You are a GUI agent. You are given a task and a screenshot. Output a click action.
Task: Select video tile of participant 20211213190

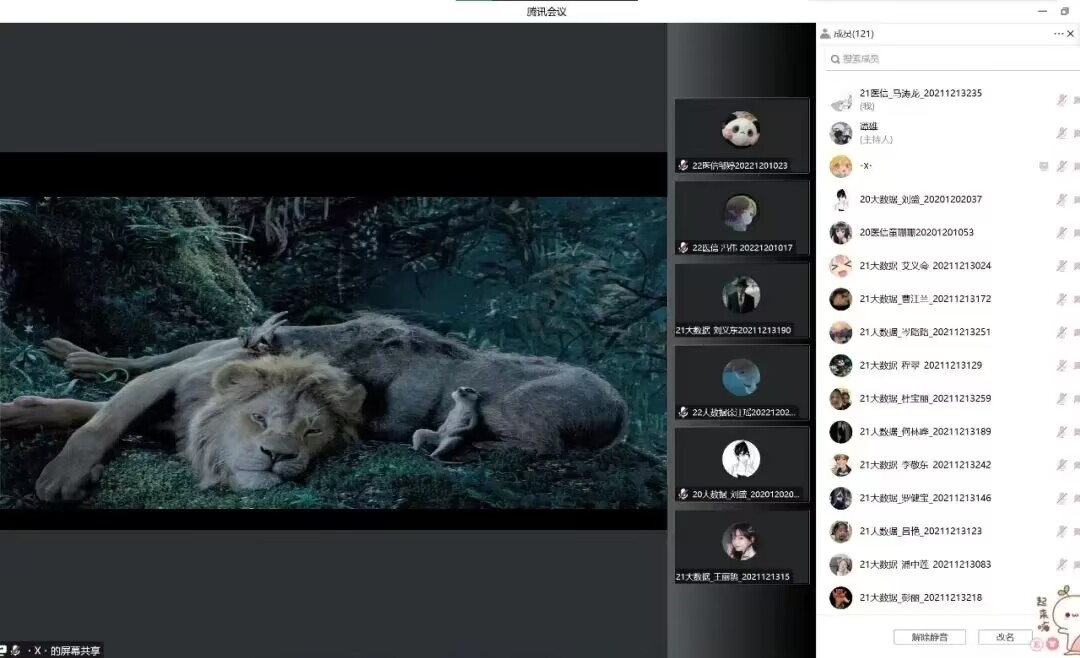(742, 300)
